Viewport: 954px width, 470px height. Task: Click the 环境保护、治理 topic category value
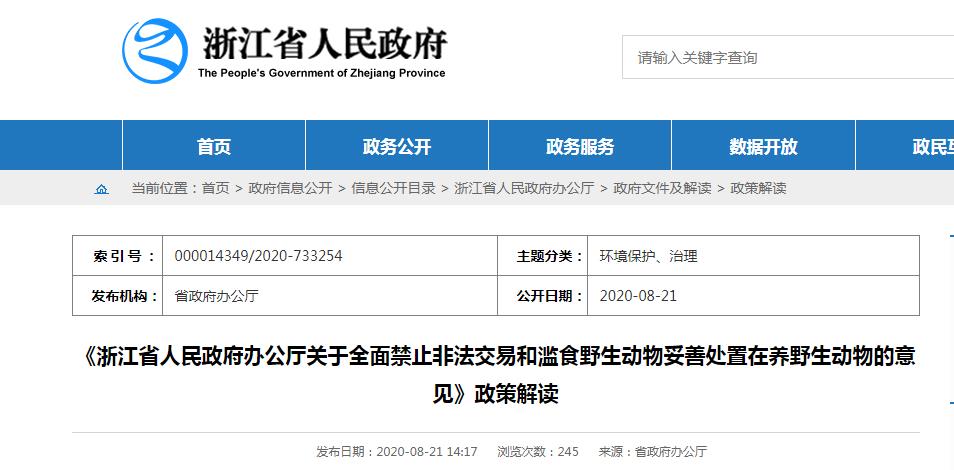[x=648, y=256]
